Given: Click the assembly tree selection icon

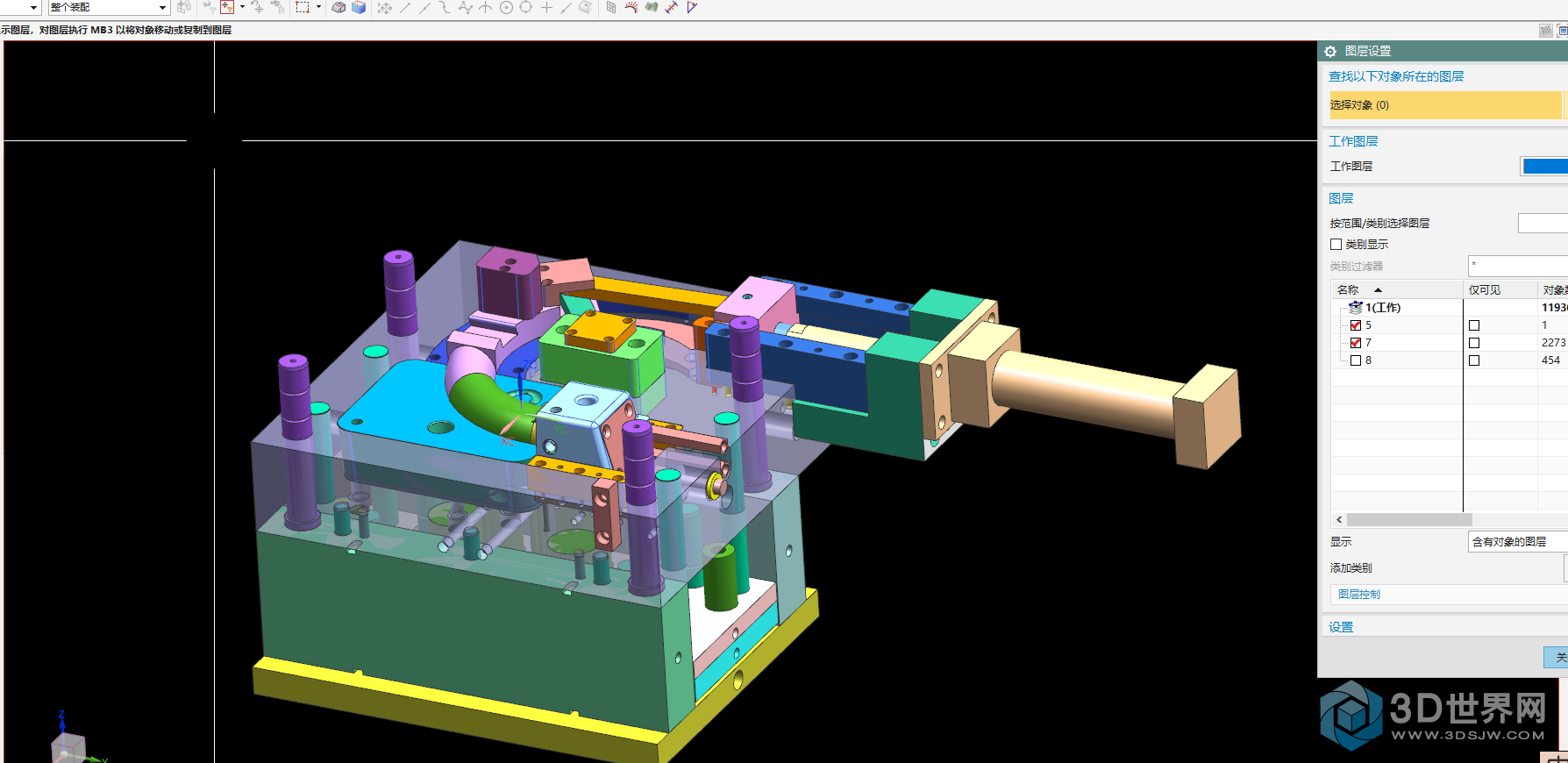Looking at the screenshot, I should [277, 7].
